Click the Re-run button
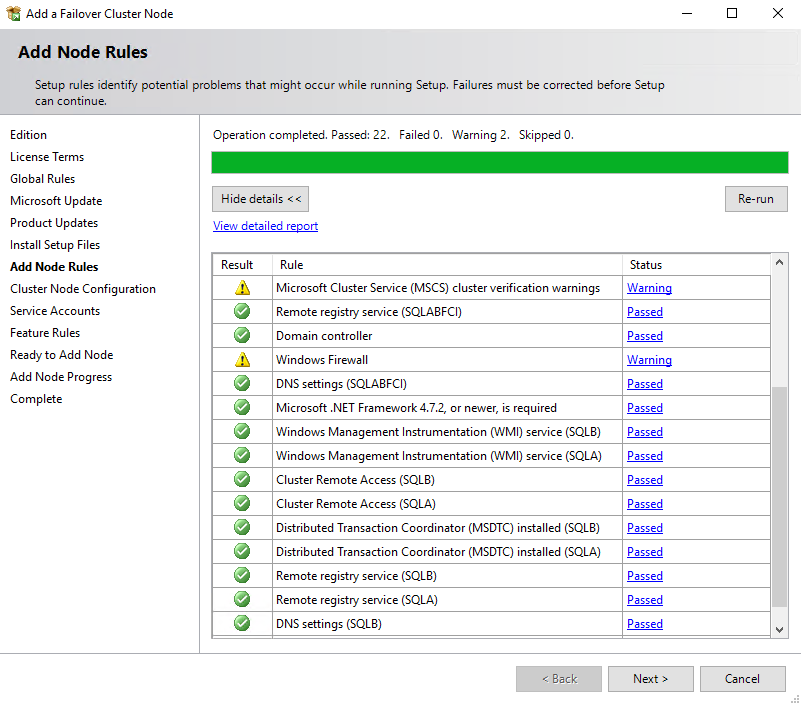The image size is (801, 704). tap(756, 199)
